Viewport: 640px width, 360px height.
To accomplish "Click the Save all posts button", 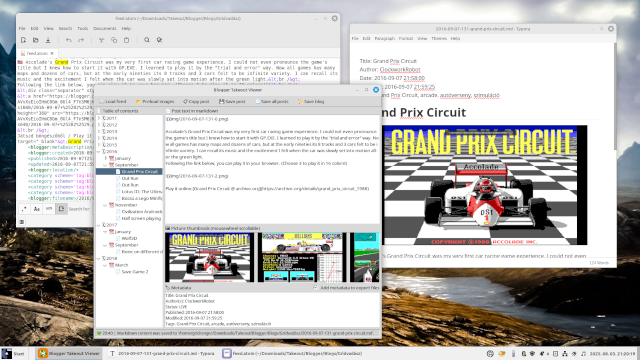I will [272, 101].
